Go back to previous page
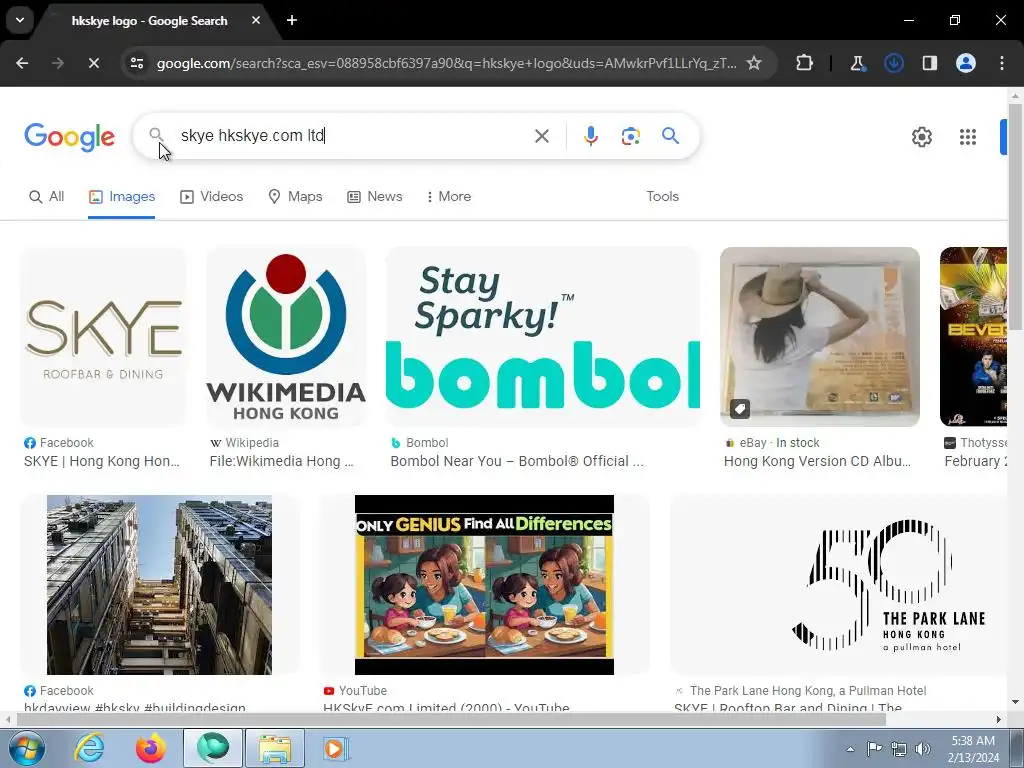 click(x=22, y=63)
